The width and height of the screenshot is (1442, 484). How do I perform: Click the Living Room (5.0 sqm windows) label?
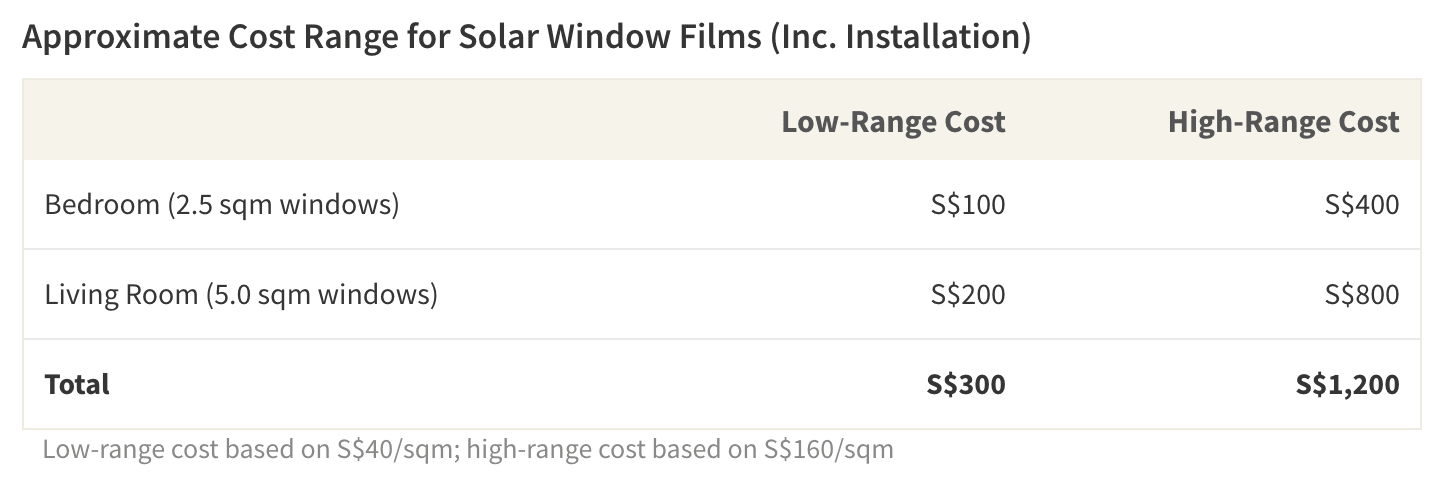pos(241,295)
